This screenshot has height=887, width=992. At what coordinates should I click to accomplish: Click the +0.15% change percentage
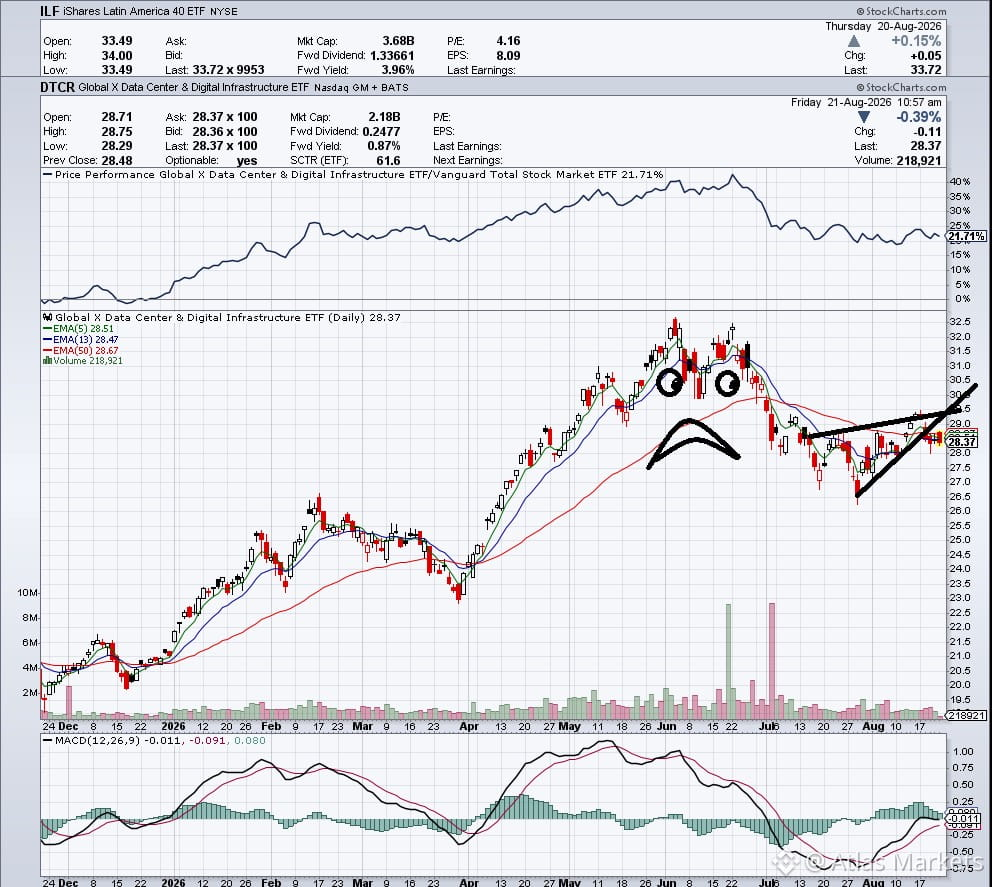[916, 40]
